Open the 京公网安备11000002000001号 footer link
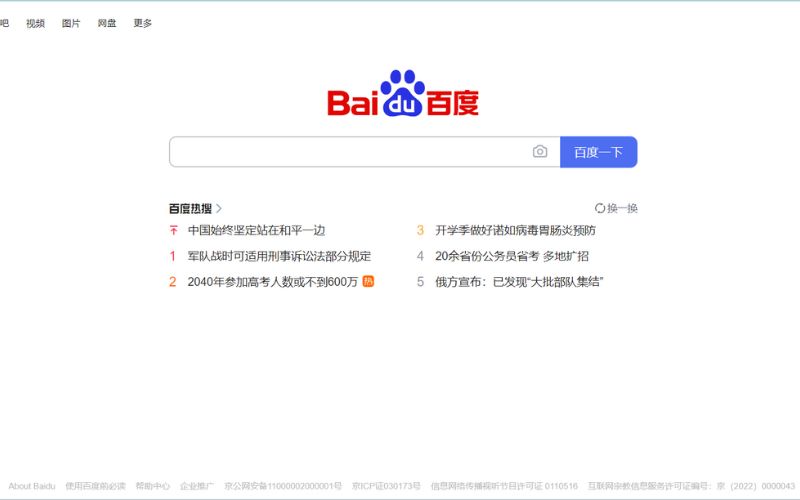800x500 pixels. click(x=283, y=486)
